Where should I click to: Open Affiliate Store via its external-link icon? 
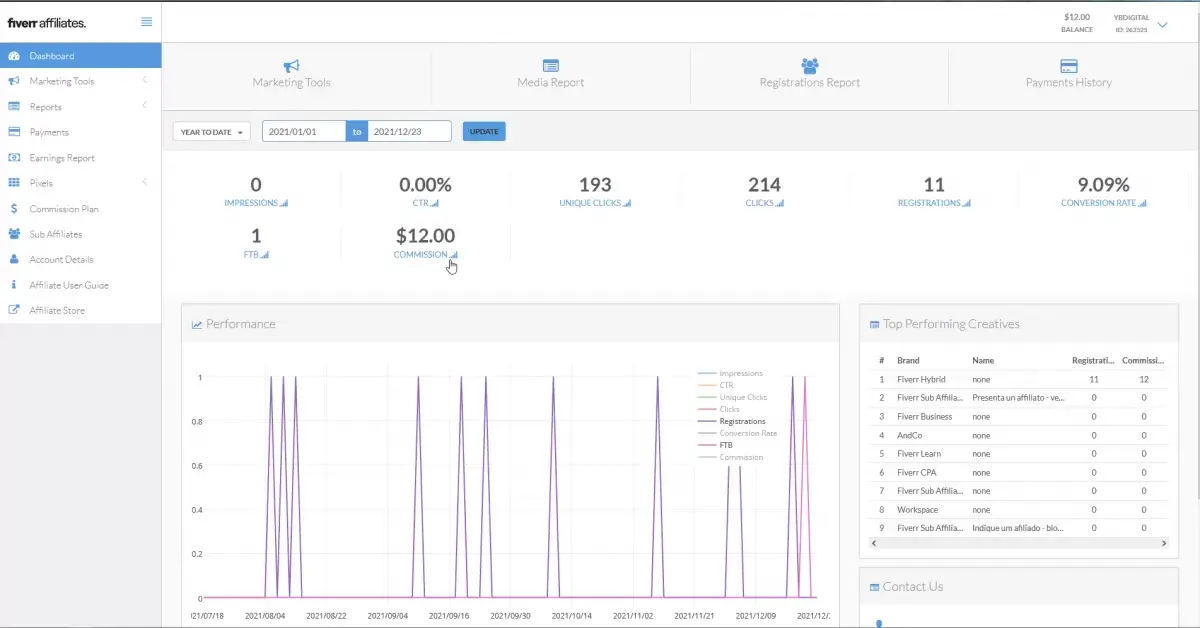click(14, 311)
